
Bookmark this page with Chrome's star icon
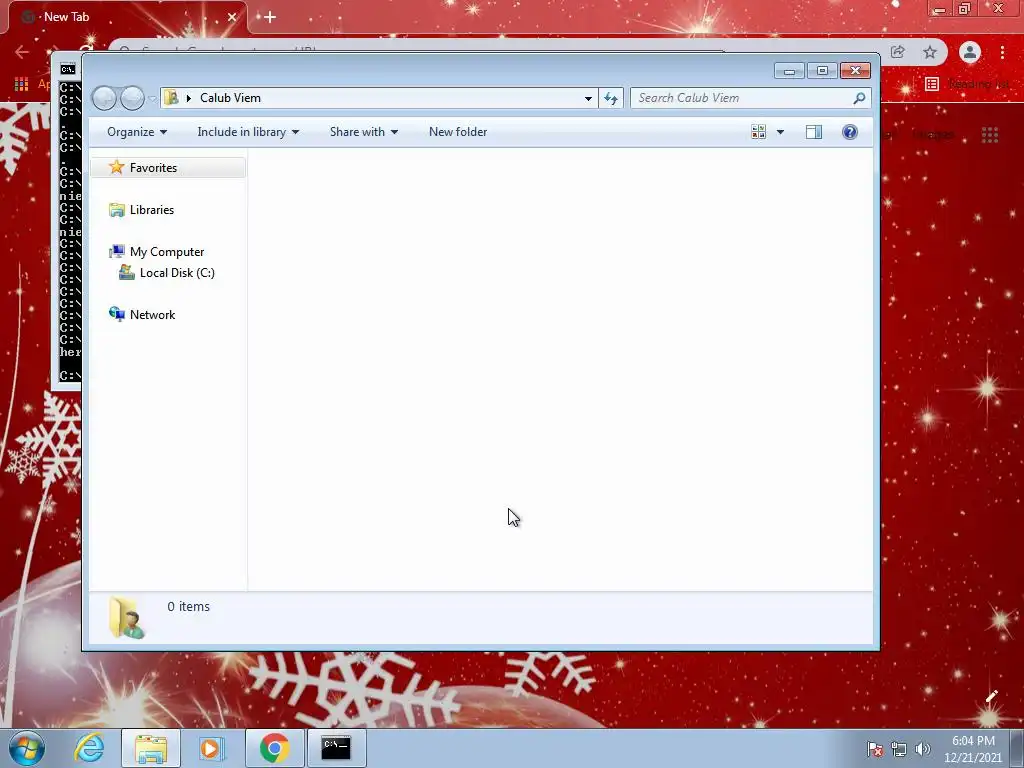pyautogui.click(x=930, y=52)
